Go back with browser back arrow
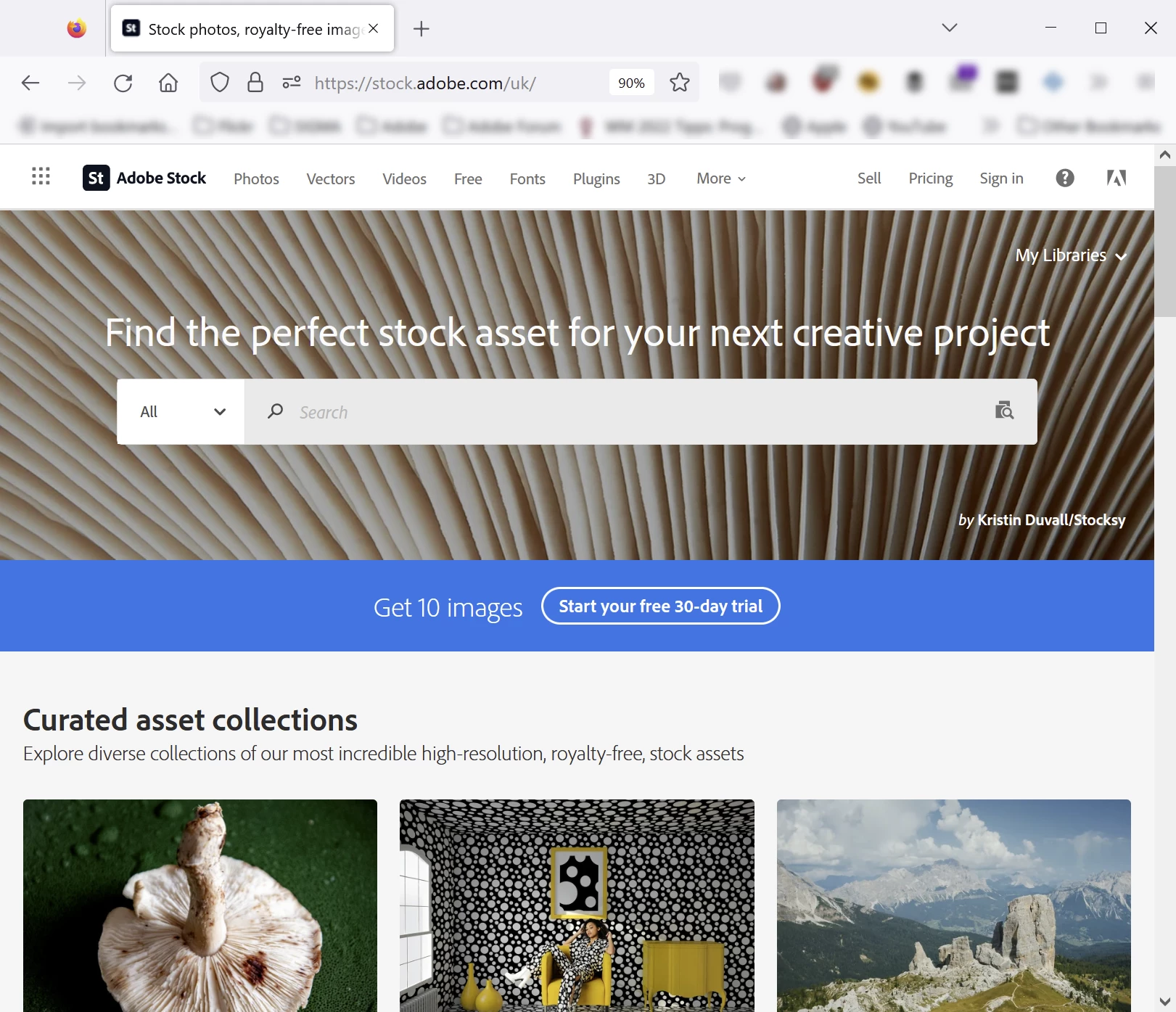Viewport: 1176px width, 1012px height. click(x=30, y=83)
